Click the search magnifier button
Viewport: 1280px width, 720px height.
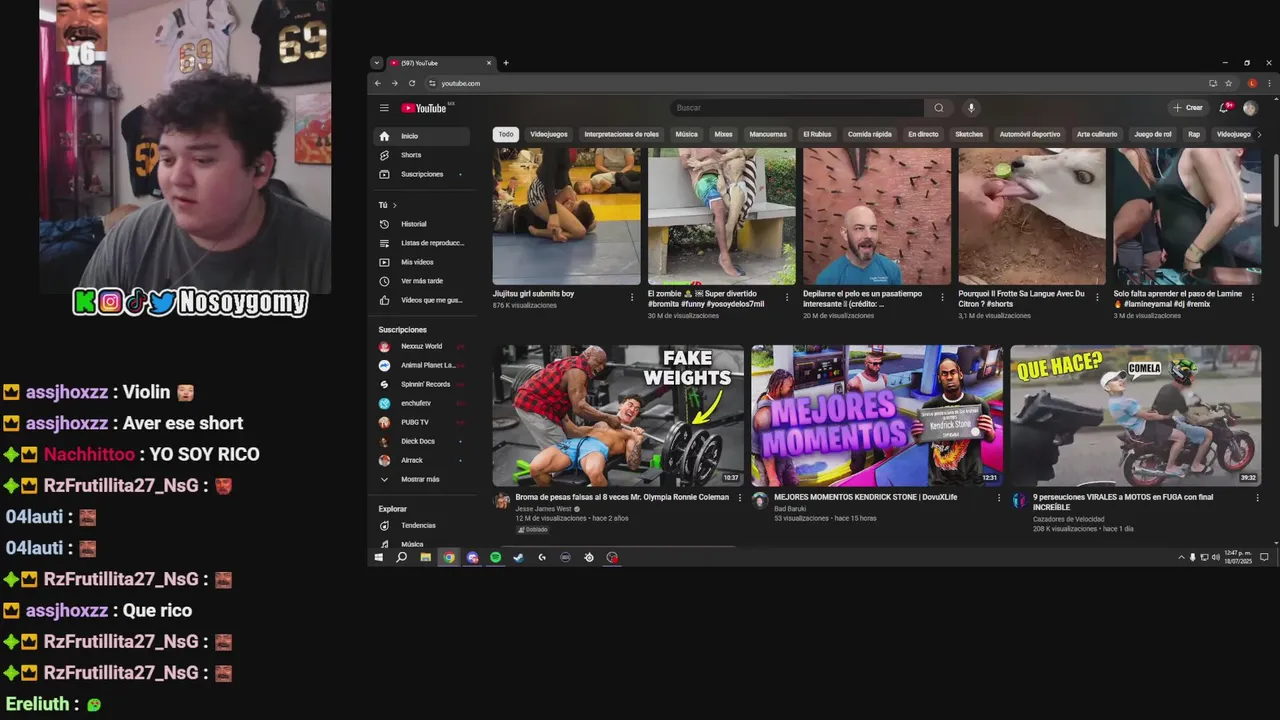tap(939, 108)
